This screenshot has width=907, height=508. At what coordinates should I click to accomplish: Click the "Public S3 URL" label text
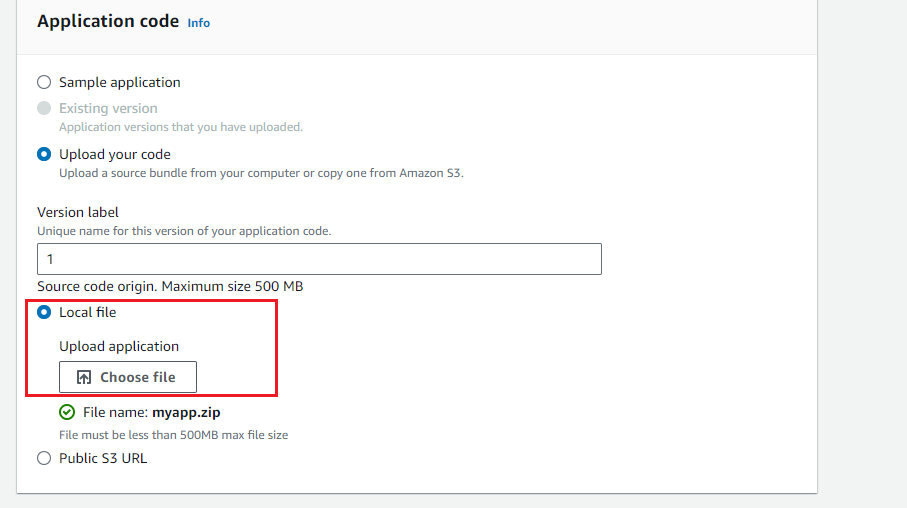point(103,458)
